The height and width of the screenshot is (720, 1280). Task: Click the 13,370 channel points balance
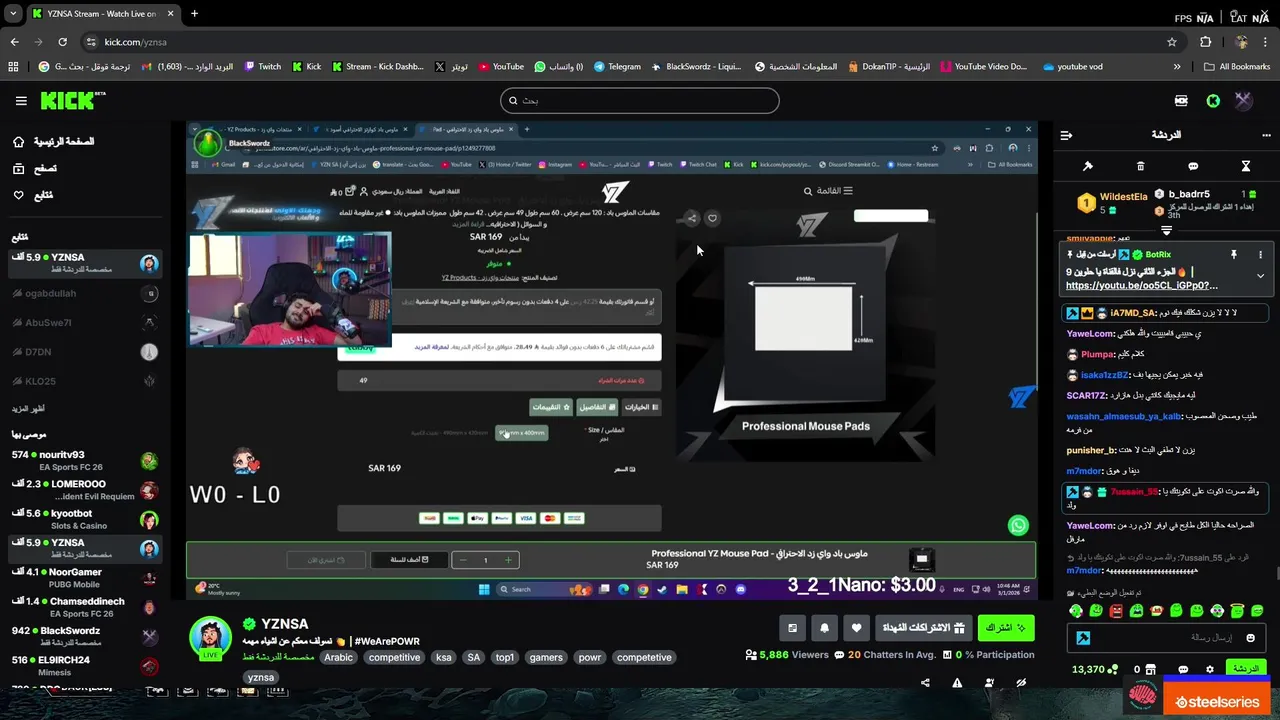[x=1094, y=669]
